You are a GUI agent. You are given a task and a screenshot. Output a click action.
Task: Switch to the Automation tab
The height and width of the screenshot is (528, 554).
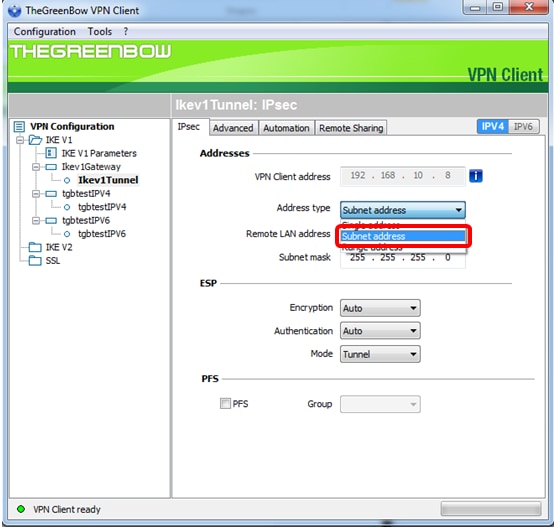coord(286,128)
